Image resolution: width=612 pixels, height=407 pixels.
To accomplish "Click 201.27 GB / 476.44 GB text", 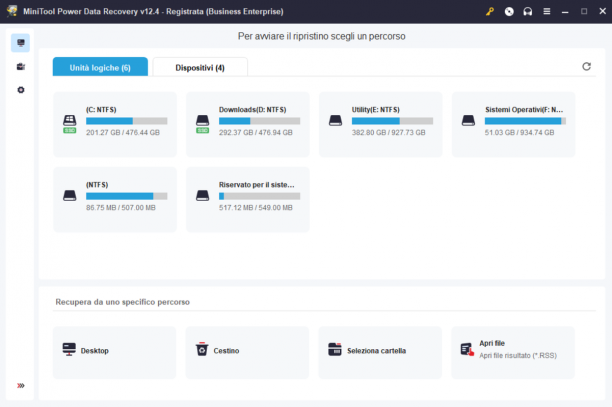I will point(123,133).
